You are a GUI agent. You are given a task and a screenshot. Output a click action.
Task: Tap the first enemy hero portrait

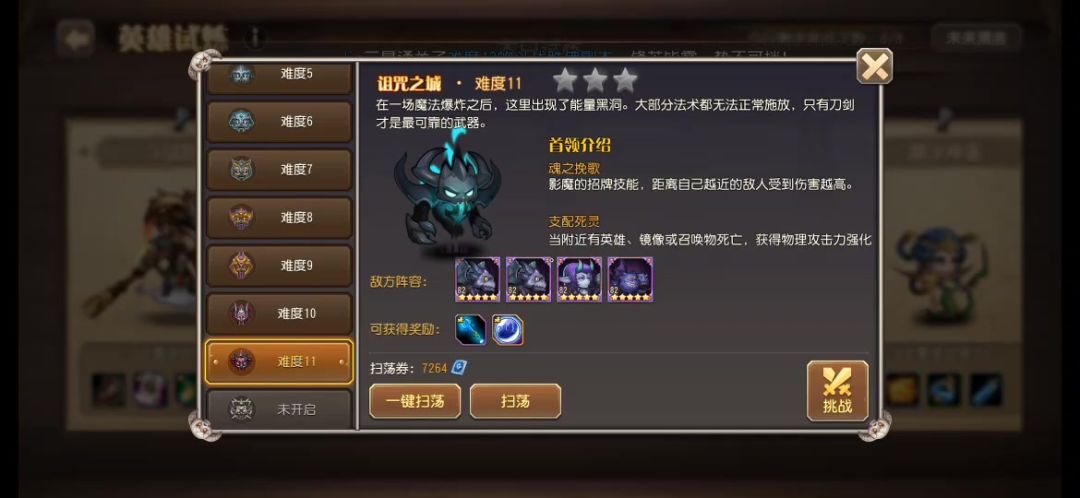pyautogui.click(x=477, y=280)
